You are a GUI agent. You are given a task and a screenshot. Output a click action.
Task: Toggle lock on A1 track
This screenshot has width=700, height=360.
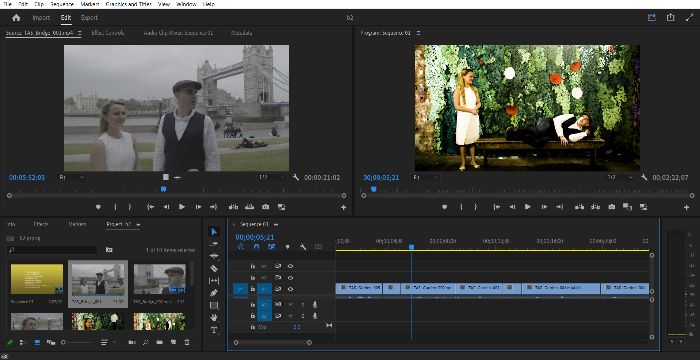(252, 304)
